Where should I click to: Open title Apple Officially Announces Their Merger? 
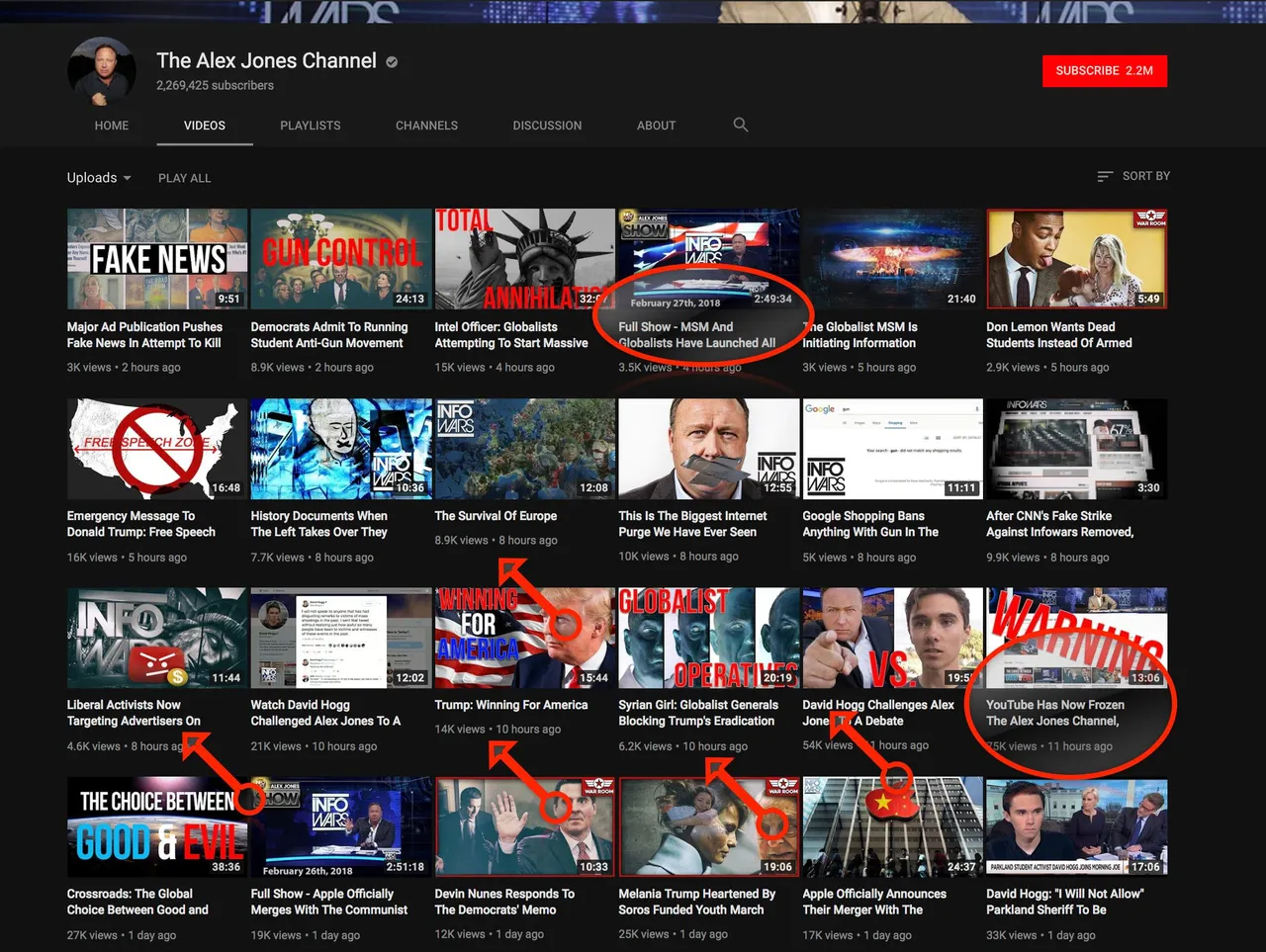point(874,902)
